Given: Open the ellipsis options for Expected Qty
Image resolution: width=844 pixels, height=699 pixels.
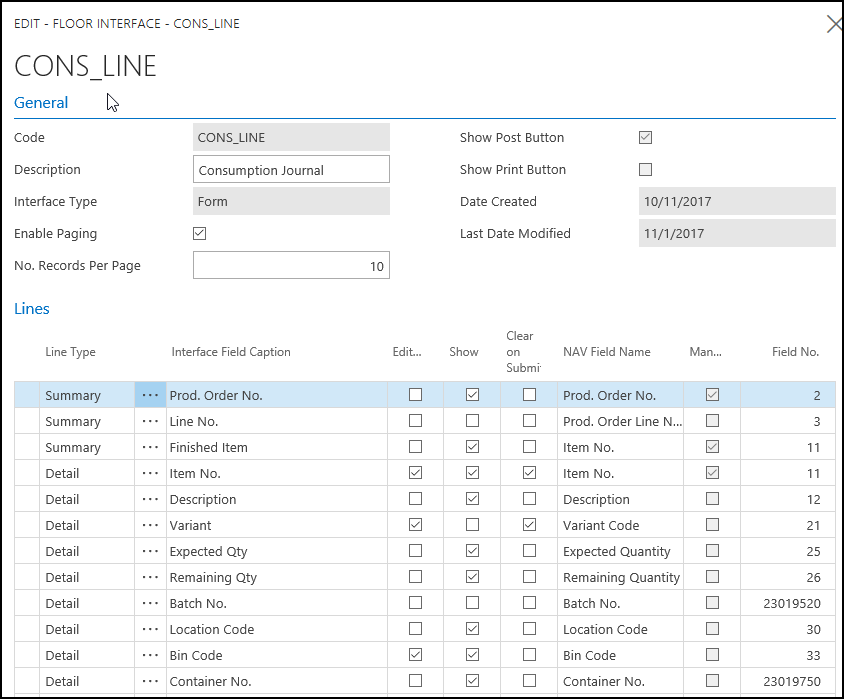Looking at the screenshot, I should 150,551.
